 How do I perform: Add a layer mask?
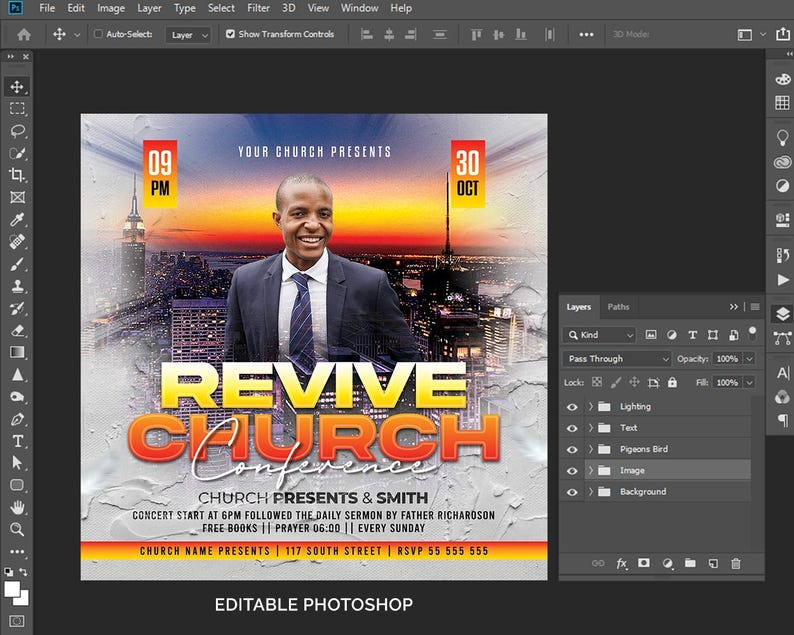[x=644, y=563]
